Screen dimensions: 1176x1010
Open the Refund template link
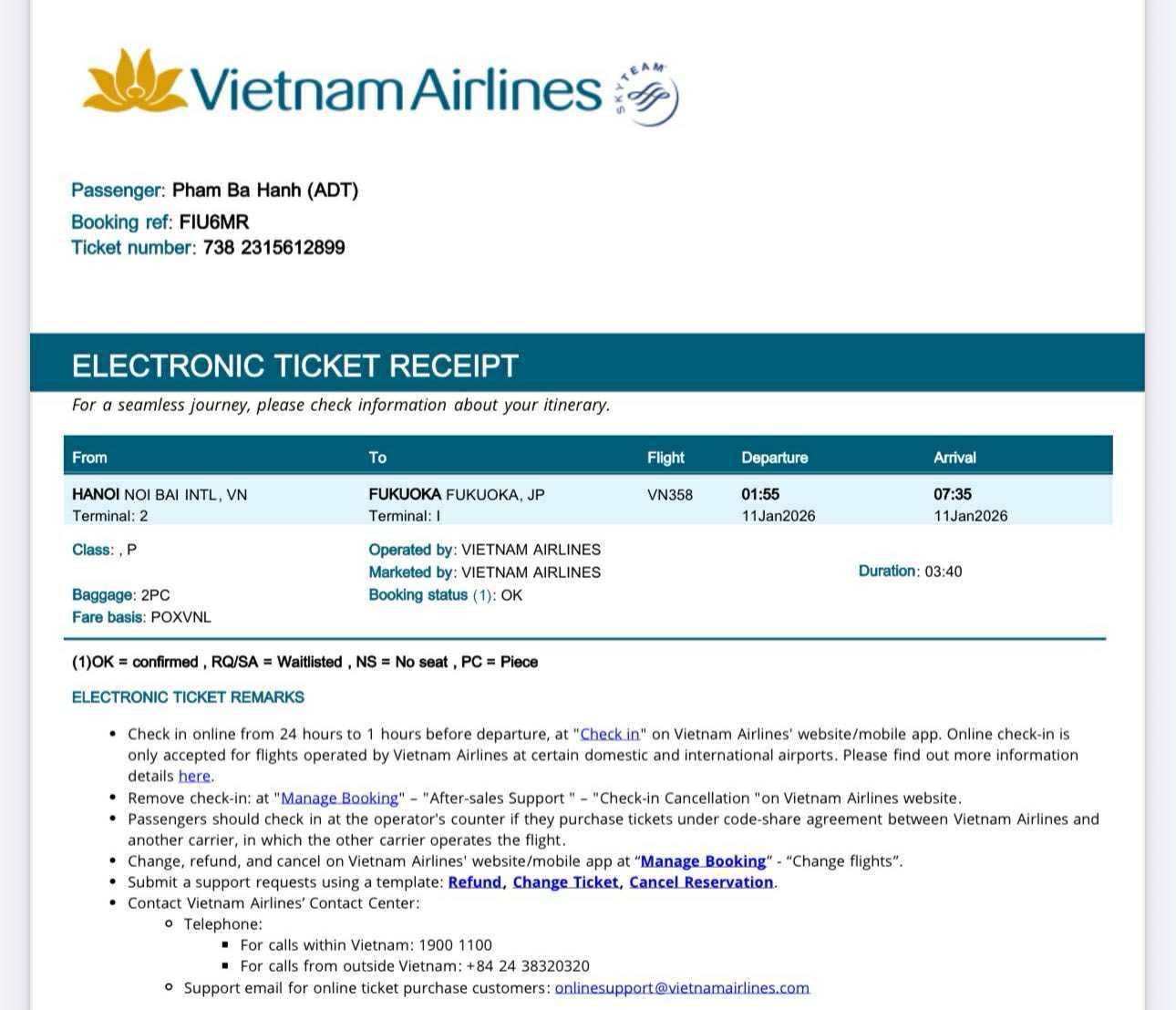pos(474,881)
